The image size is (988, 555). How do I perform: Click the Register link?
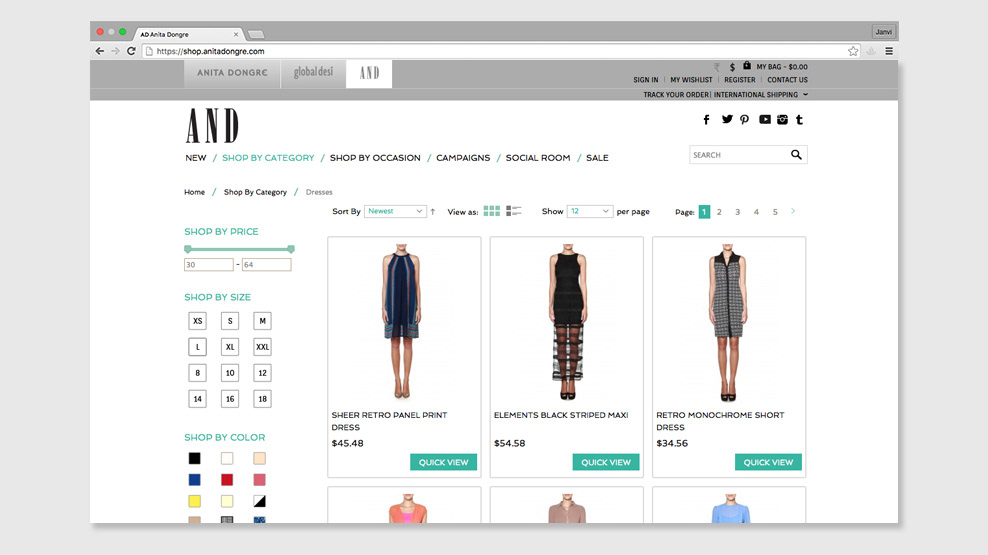[740, 80]
